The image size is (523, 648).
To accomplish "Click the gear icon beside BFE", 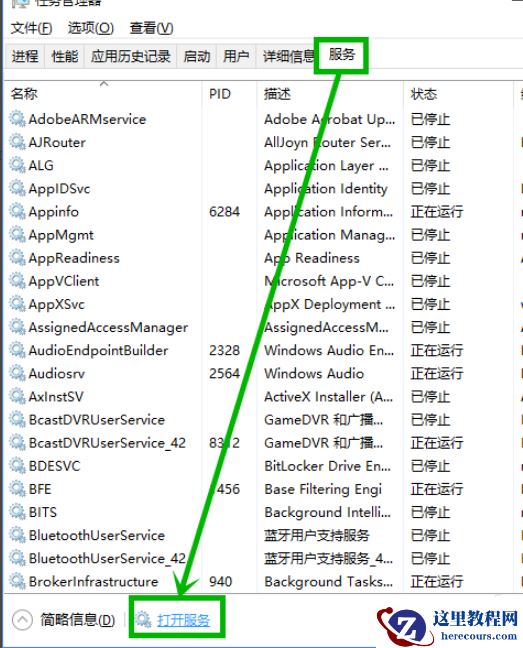I will coord(17,489).
